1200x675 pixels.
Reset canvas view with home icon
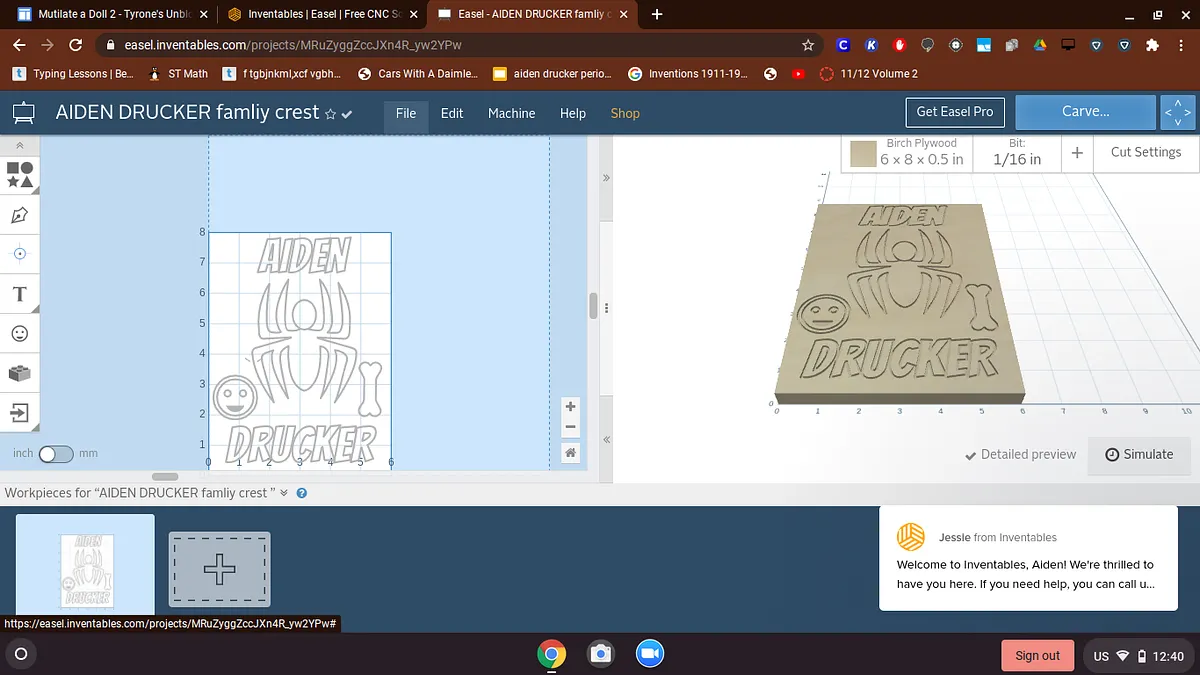click(x=570, y=453)
